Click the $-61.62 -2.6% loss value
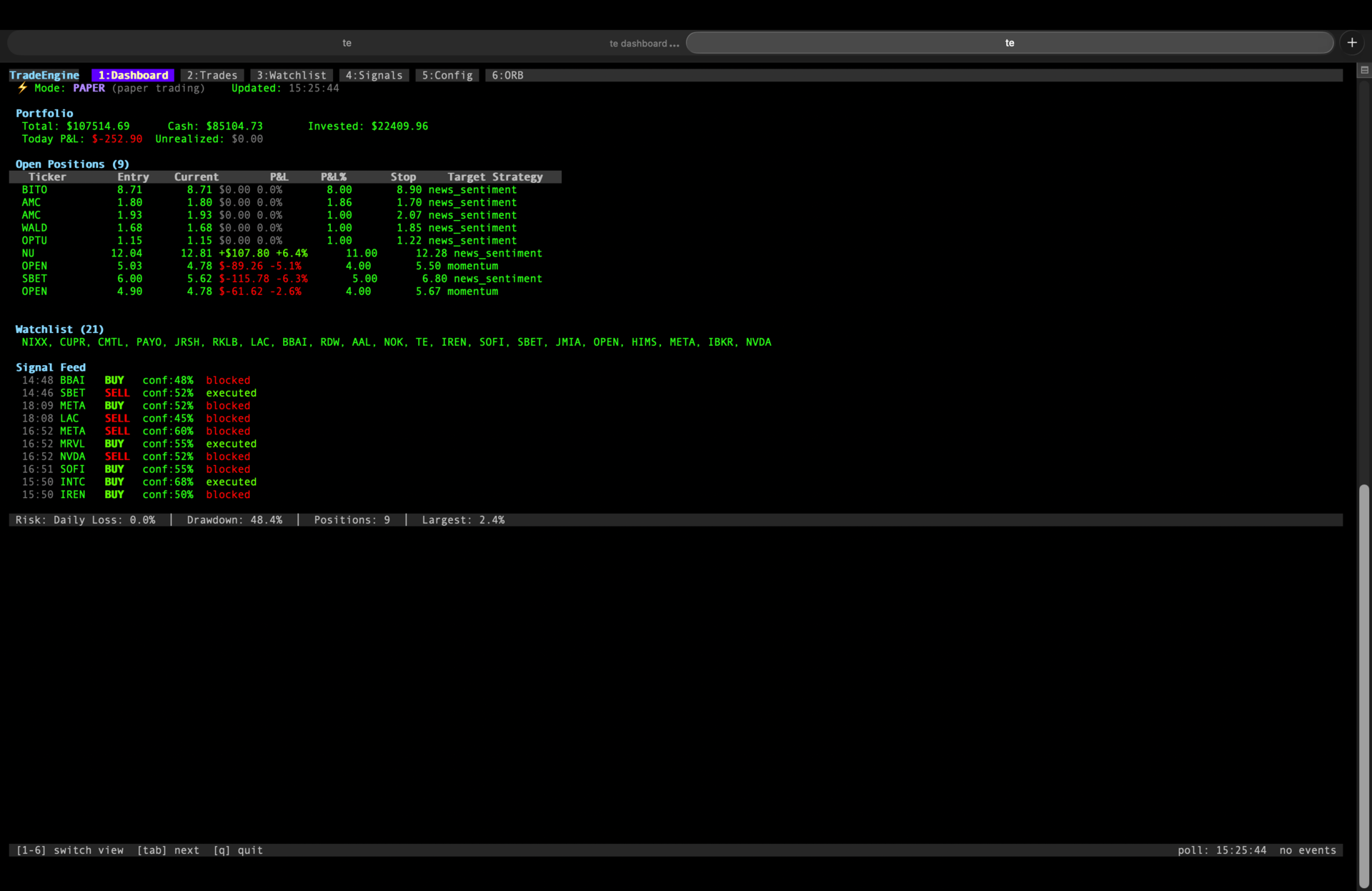Image resolution: width=1372 pixels, height=891 pixels. [x=260, y=291]
